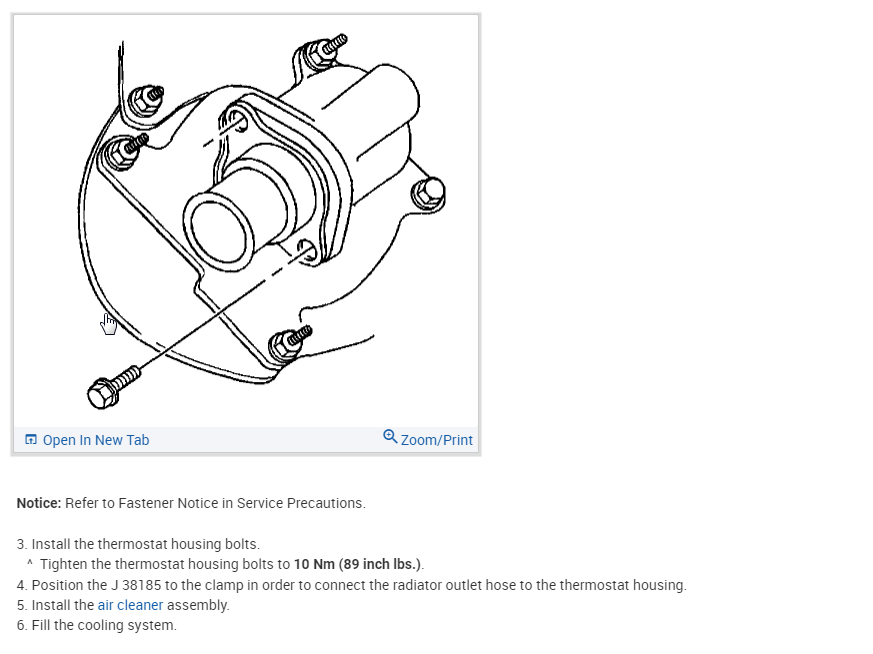Click the bold 10 Nm torque value
Screen dimensions: 873x654
(314, 564)
